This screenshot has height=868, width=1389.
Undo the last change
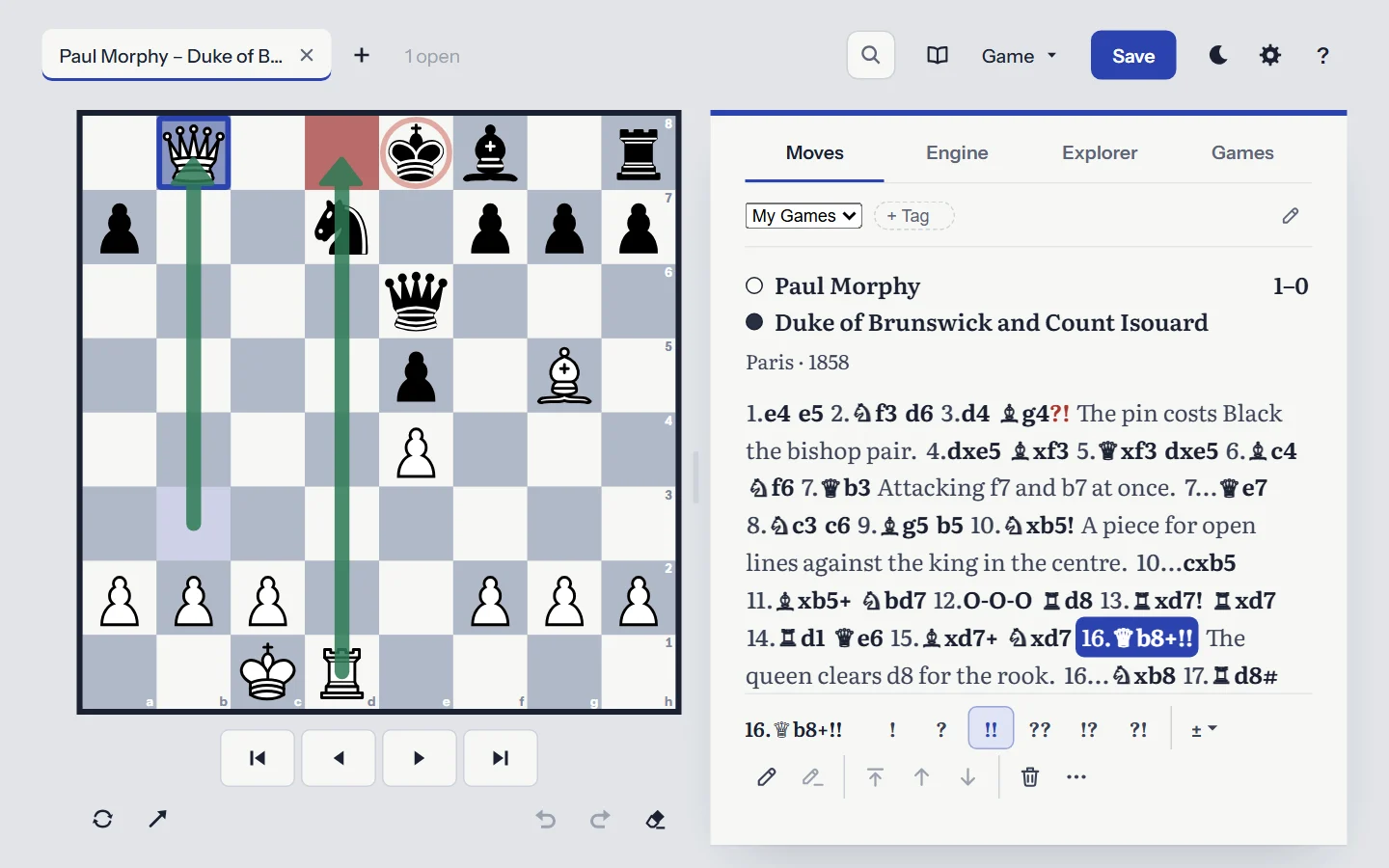click(546, 820)
